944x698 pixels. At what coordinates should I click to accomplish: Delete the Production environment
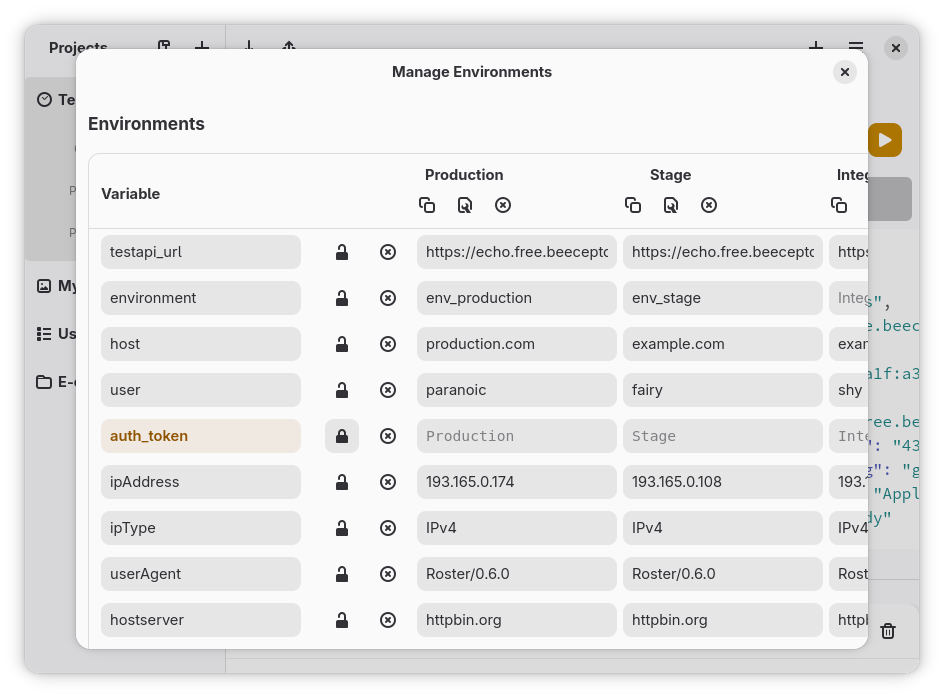503,205
